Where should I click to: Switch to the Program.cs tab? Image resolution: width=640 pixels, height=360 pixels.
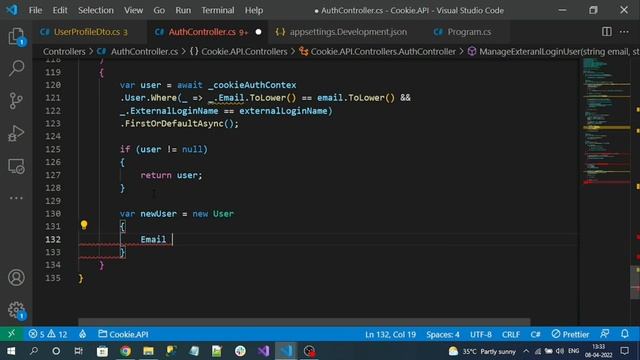(468, 32)
